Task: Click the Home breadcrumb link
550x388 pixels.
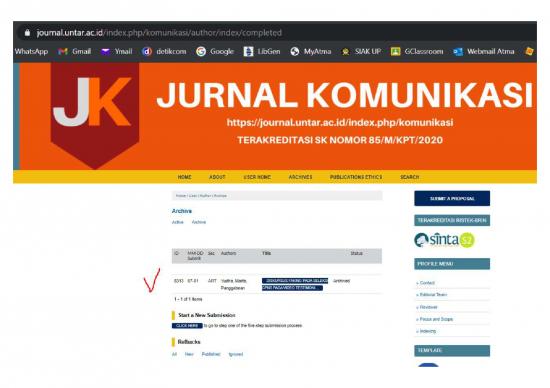Action: pos(181,196)
